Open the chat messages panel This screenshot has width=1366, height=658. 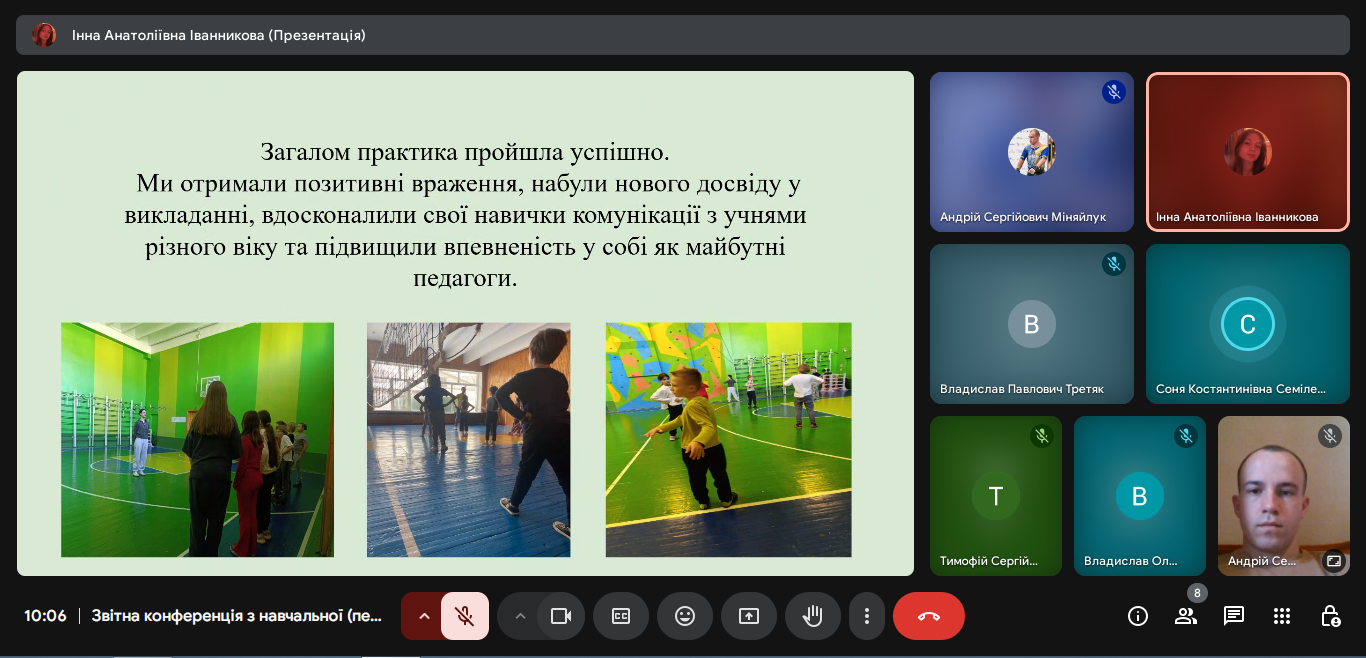pyautogui.click(x=1234, y=616)
